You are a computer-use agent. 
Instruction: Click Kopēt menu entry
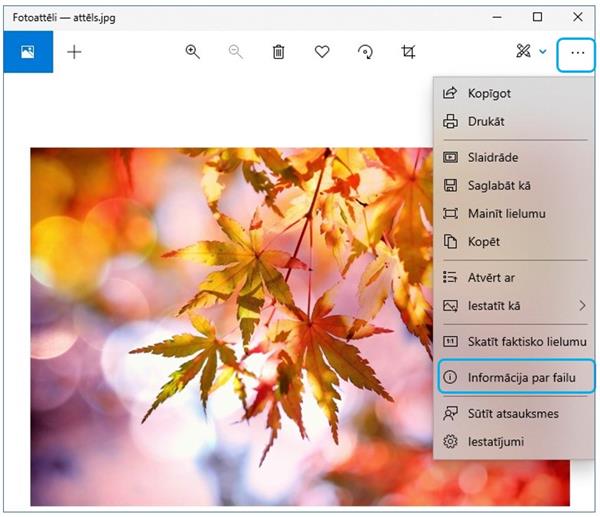coord(514,242)
